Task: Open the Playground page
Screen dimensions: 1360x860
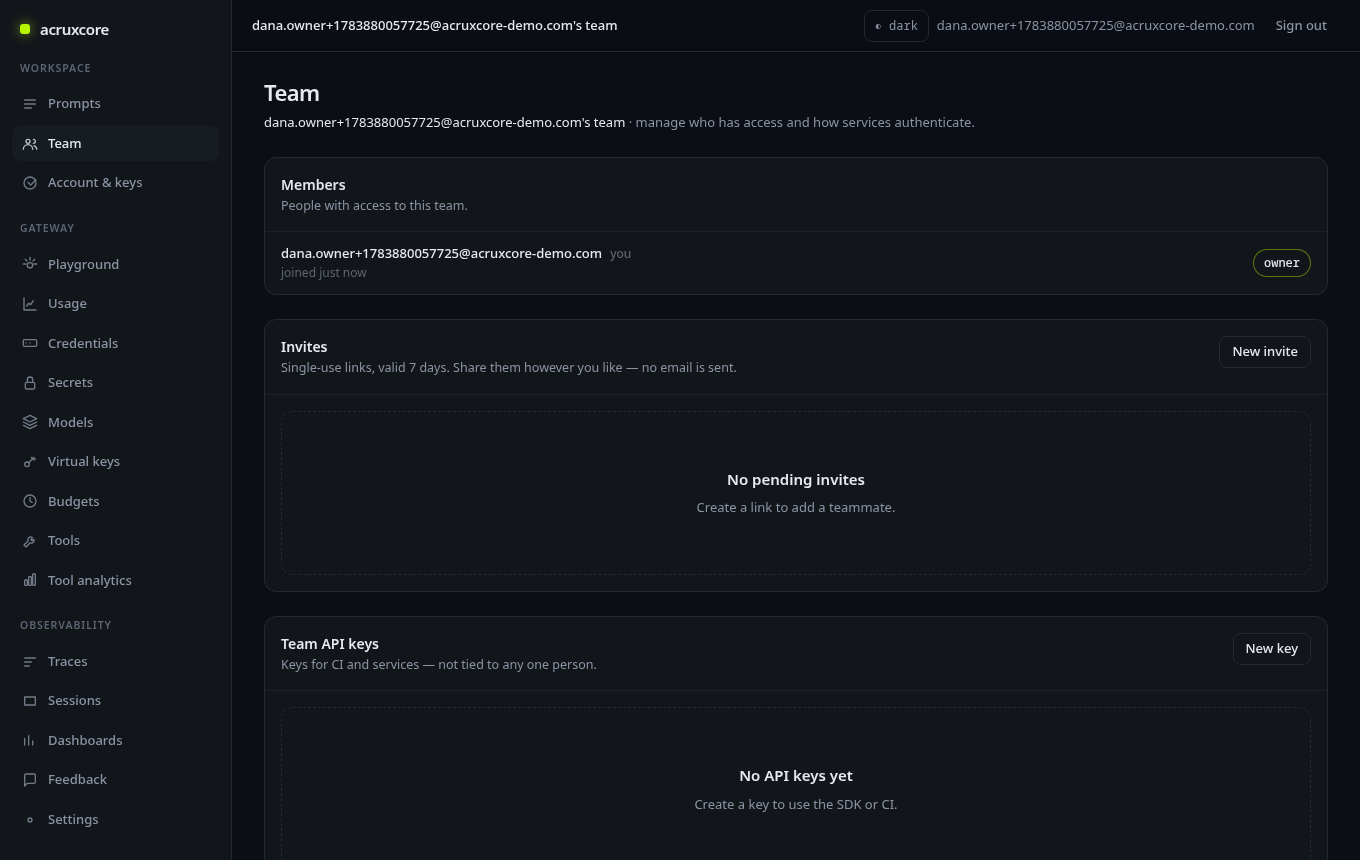Action: [x=115, y=264]
